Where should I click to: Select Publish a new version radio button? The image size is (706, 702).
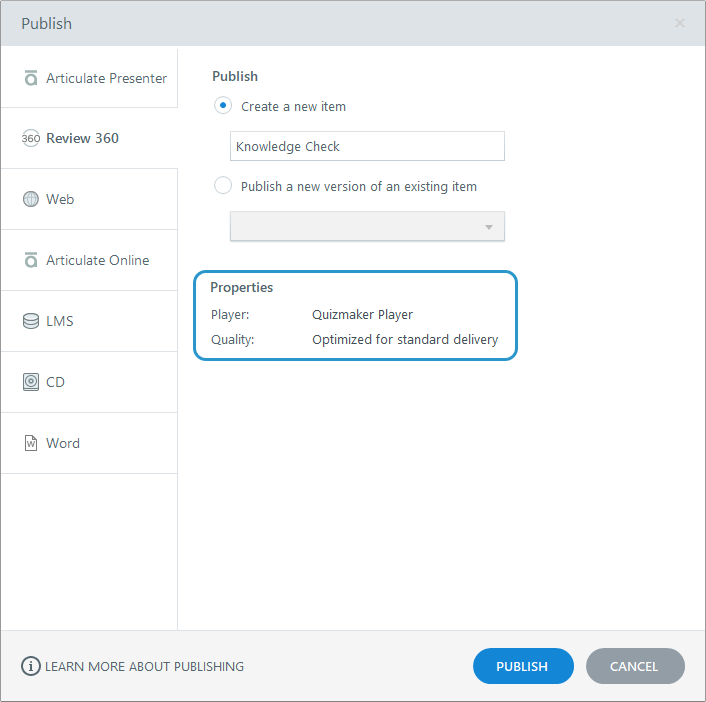click(223, 186)
